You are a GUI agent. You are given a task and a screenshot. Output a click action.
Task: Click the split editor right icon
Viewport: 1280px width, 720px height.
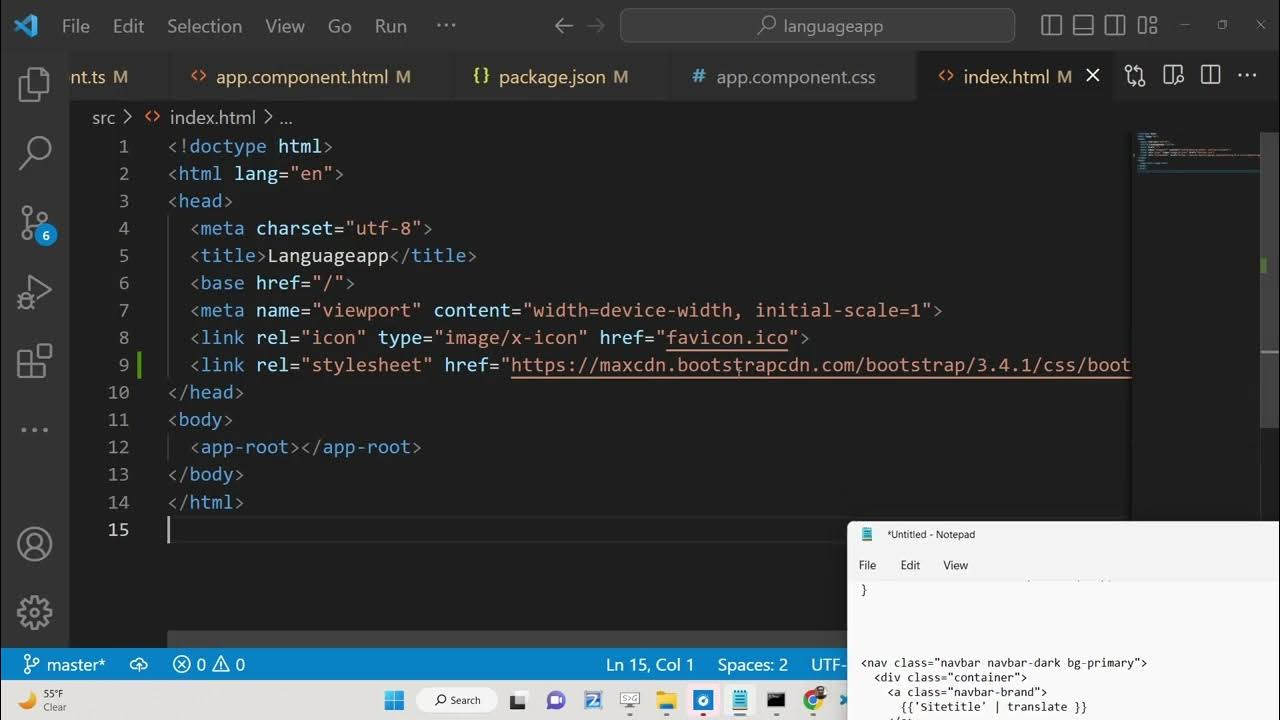1210,76
